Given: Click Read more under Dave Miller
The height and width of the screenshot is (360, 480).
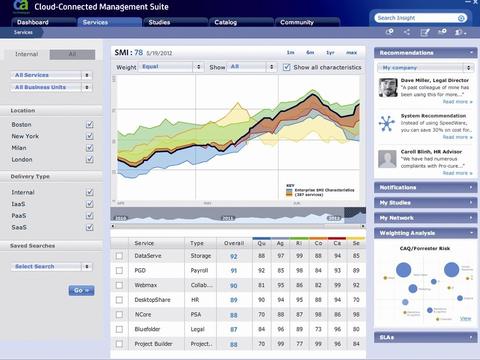Looking at the screenshot, I should click(x=457, y=102).
